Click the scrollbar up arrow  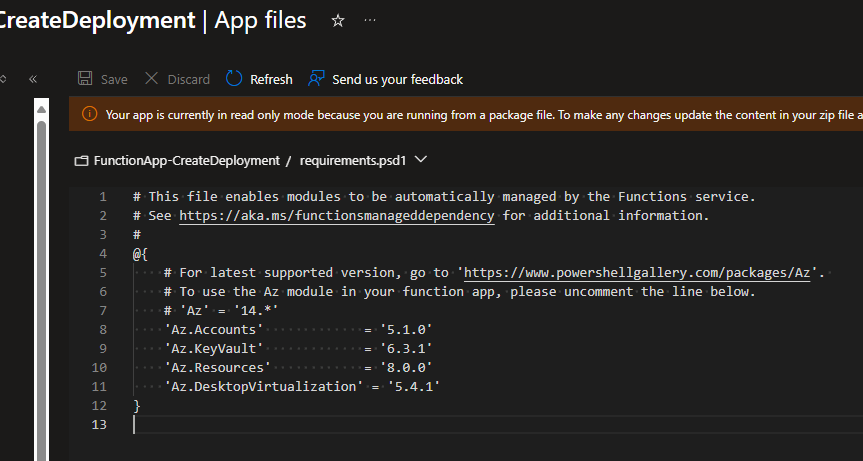click(41, 109)
